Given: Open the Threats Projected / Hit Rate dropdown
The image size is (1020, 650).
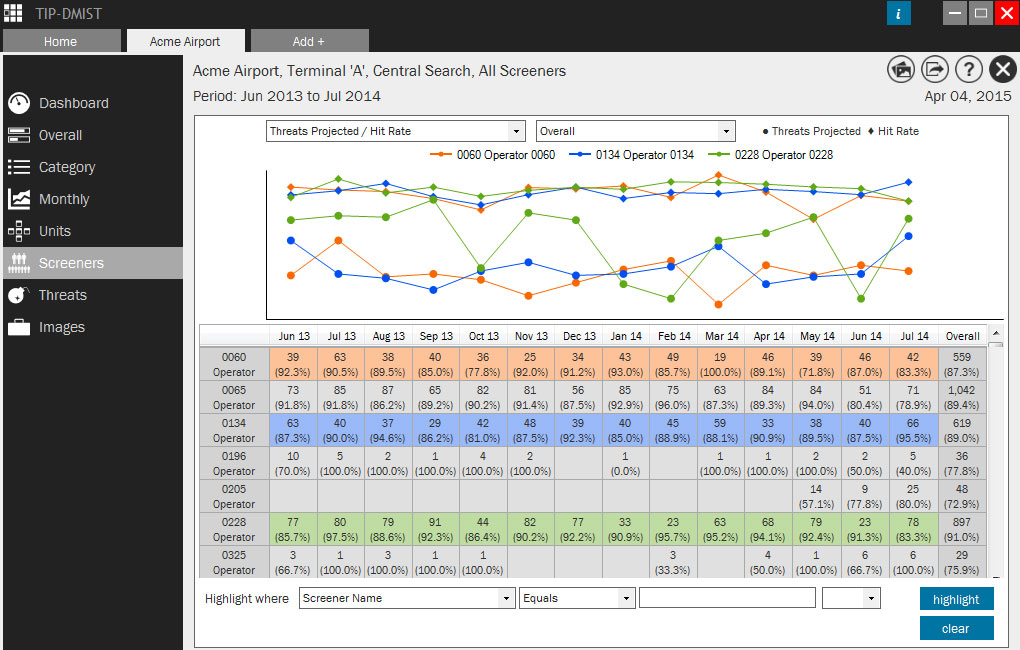Looking at the screenshot, I should click(395, 130).
